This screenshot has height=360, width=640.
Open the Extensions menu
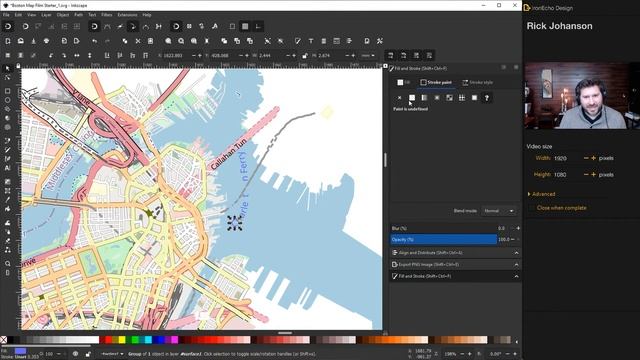click(x=127, y=15)
